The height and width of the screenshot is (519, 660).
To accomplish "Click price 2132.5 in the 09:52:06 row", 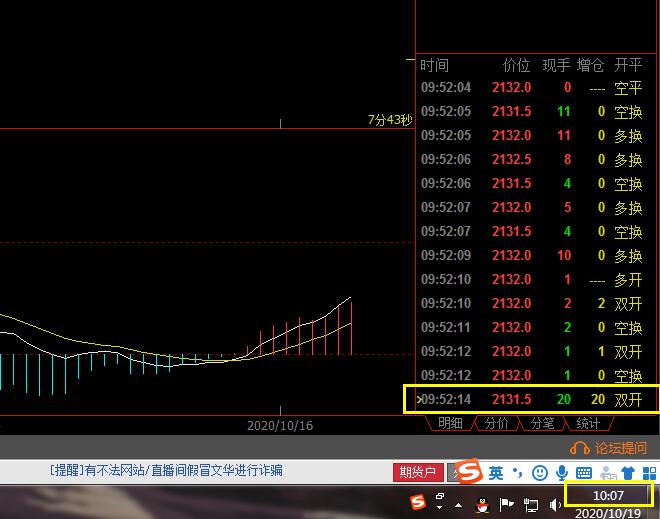I will click(511, 160).
